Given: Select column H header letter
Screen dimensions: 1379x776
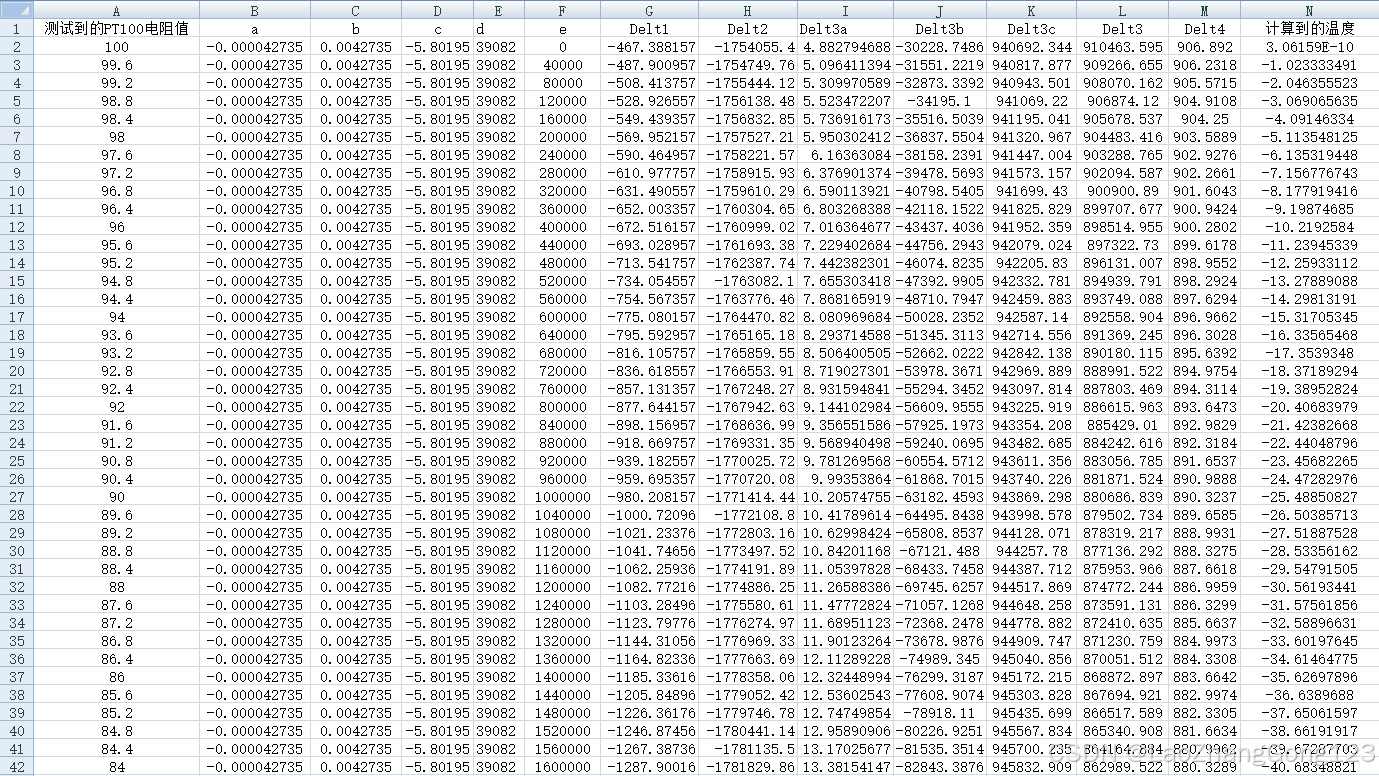Looking at the screenshot, I should 748,10.
